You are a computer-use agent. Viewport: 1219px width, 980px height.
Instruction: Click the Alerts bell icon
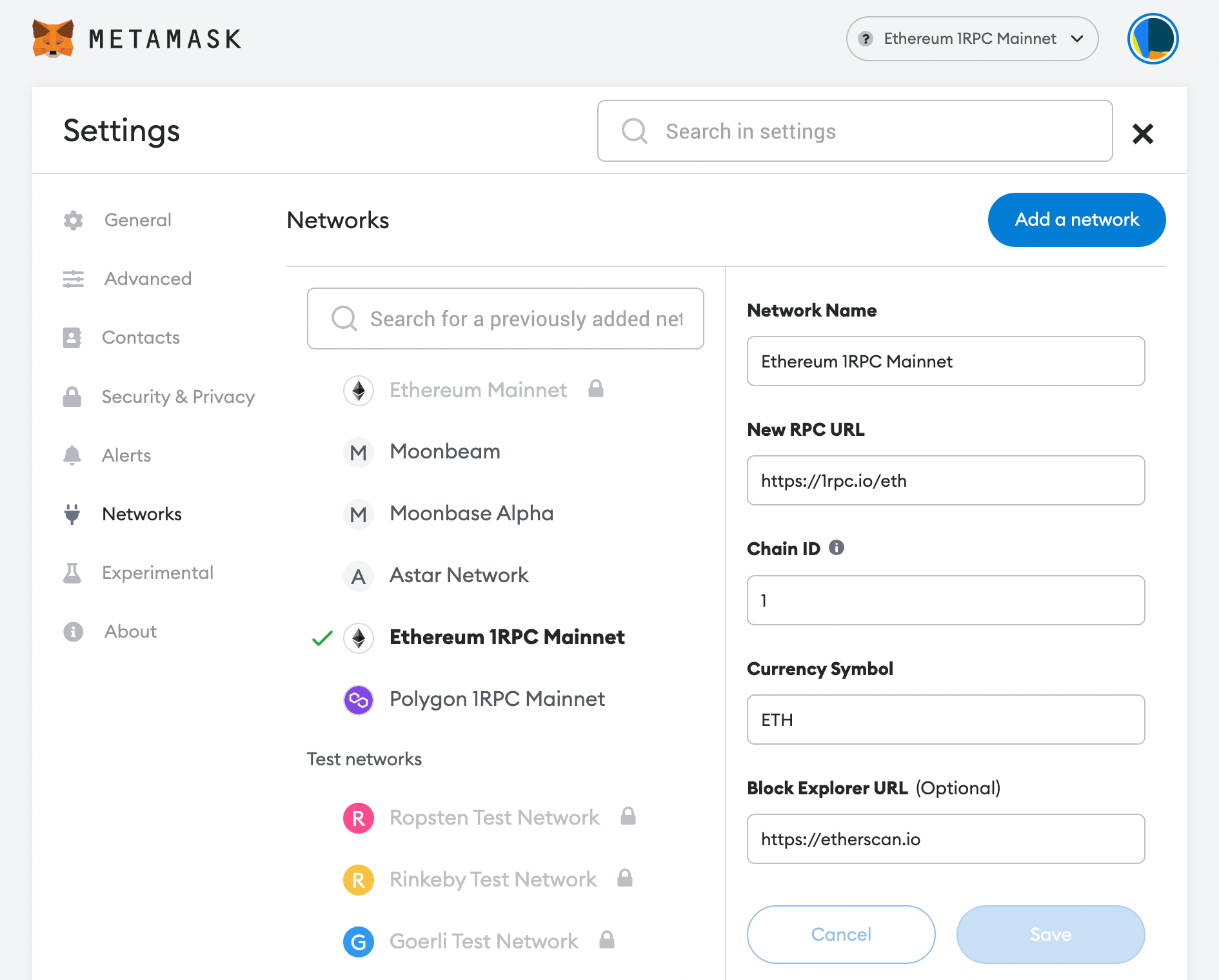72,455
